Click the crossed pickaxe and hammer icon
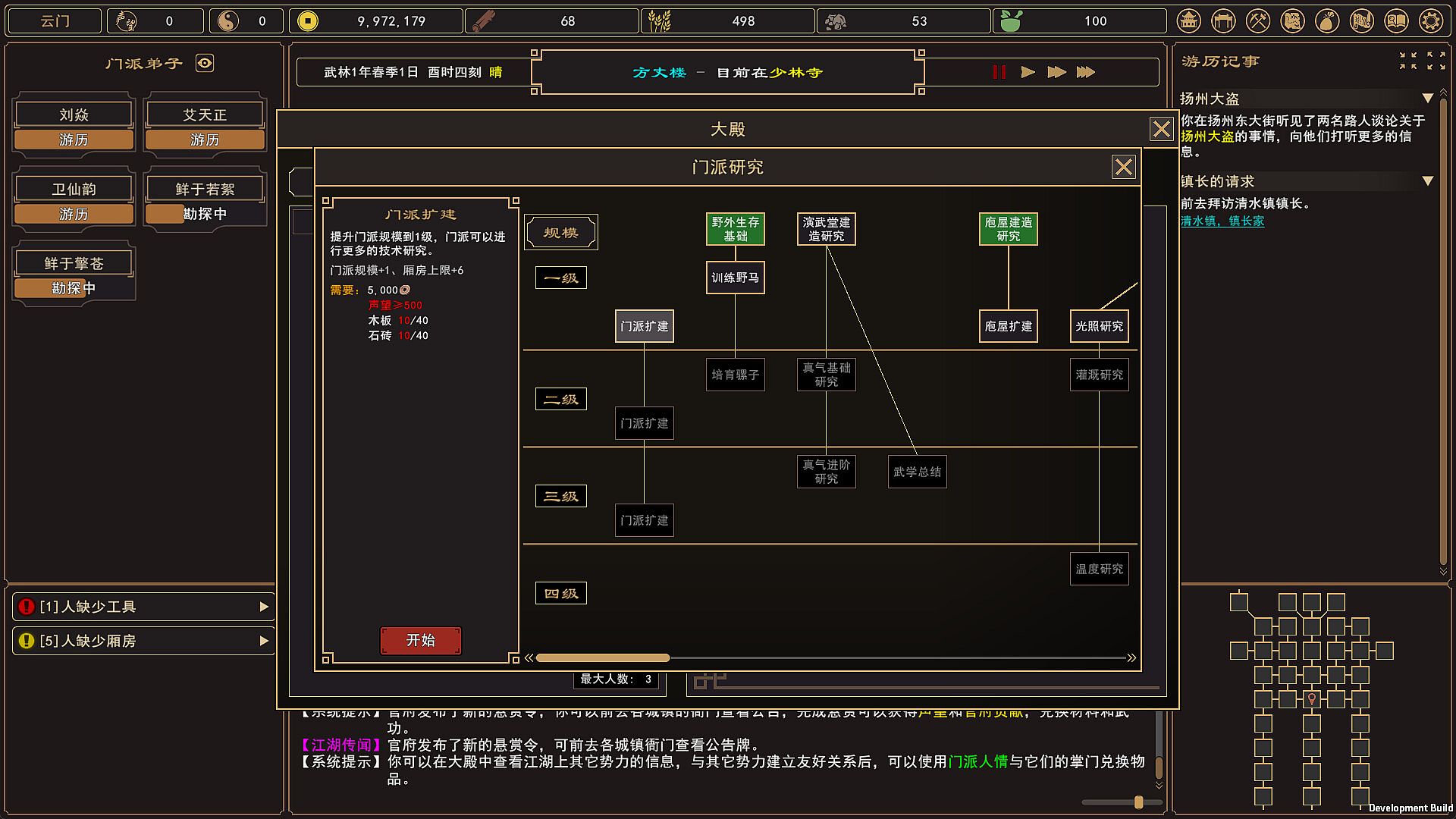This screenshot has width=1456, height=819. [x=1258, y=21]
